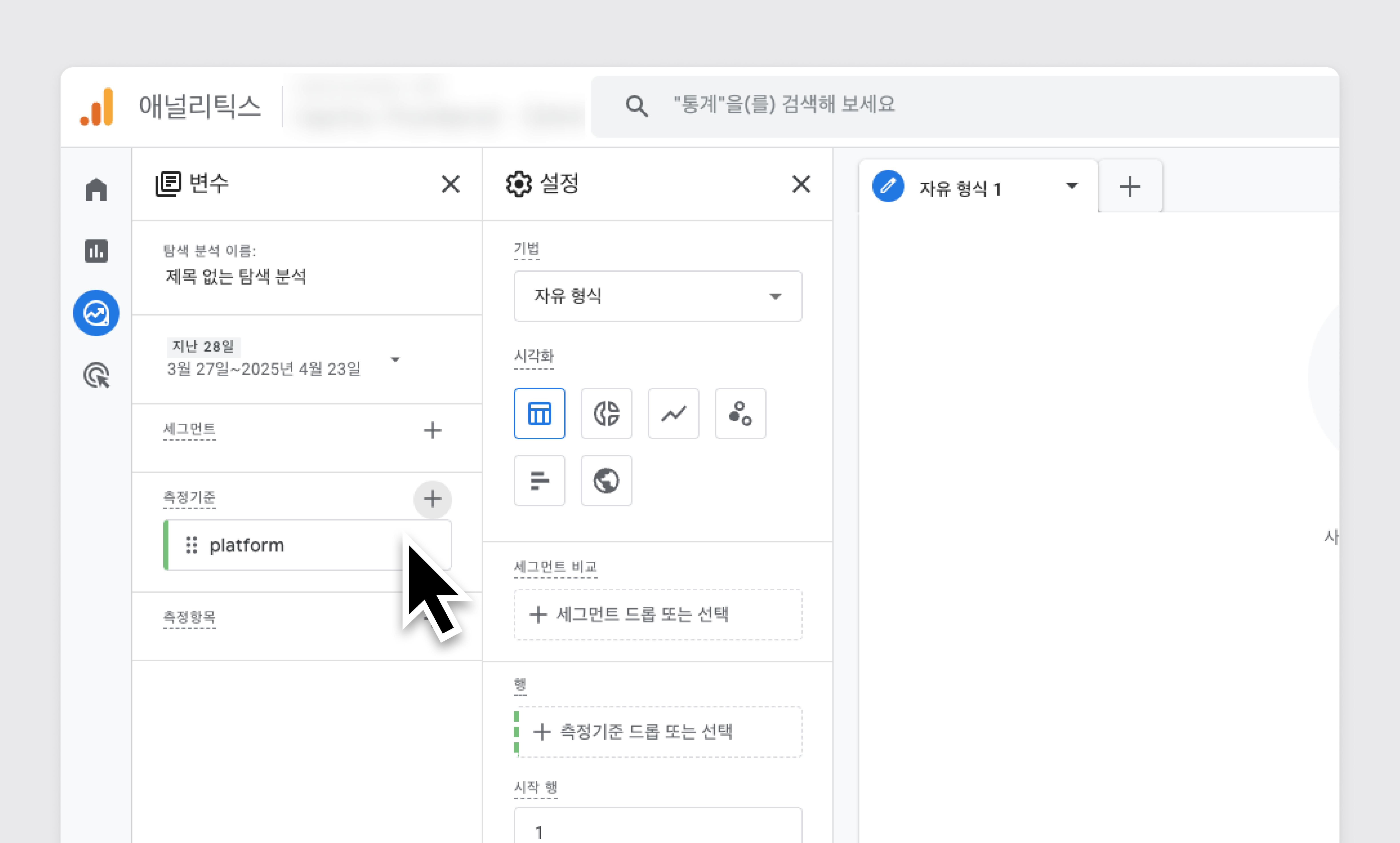Open the 기법 technique dropdown
Viewport: 1400px width, 843px height.
pos(658,296)
